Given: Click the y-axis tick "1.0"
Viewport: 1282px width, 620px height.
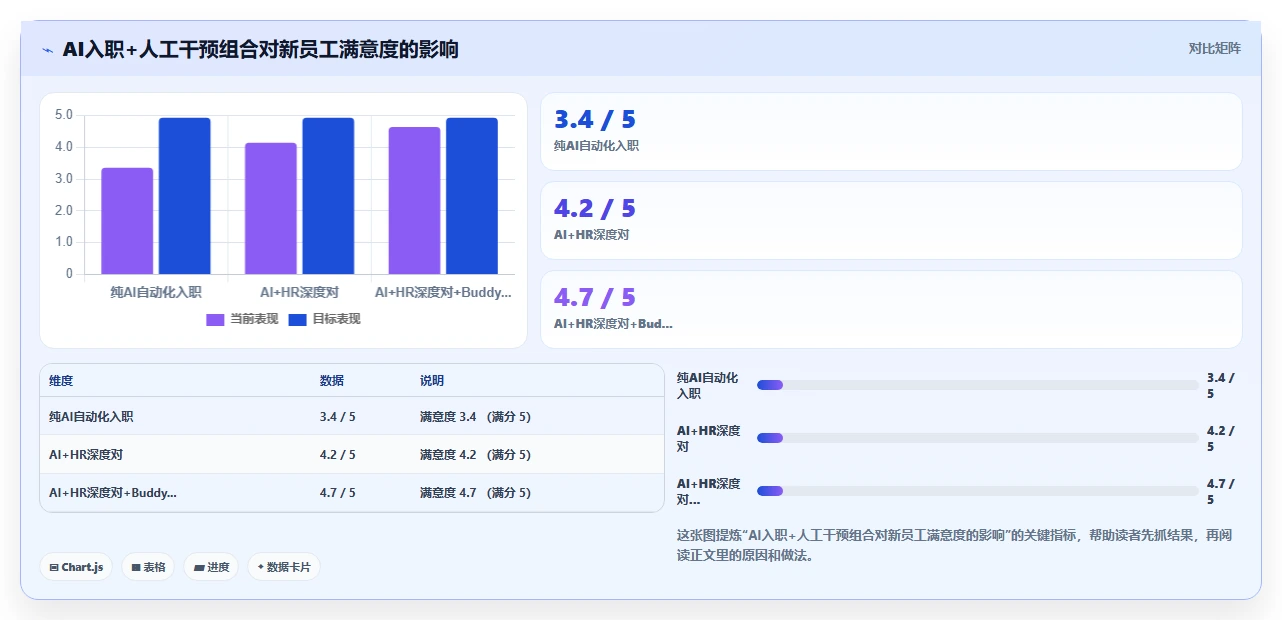Looking at the screenshot, I should 63,242.
